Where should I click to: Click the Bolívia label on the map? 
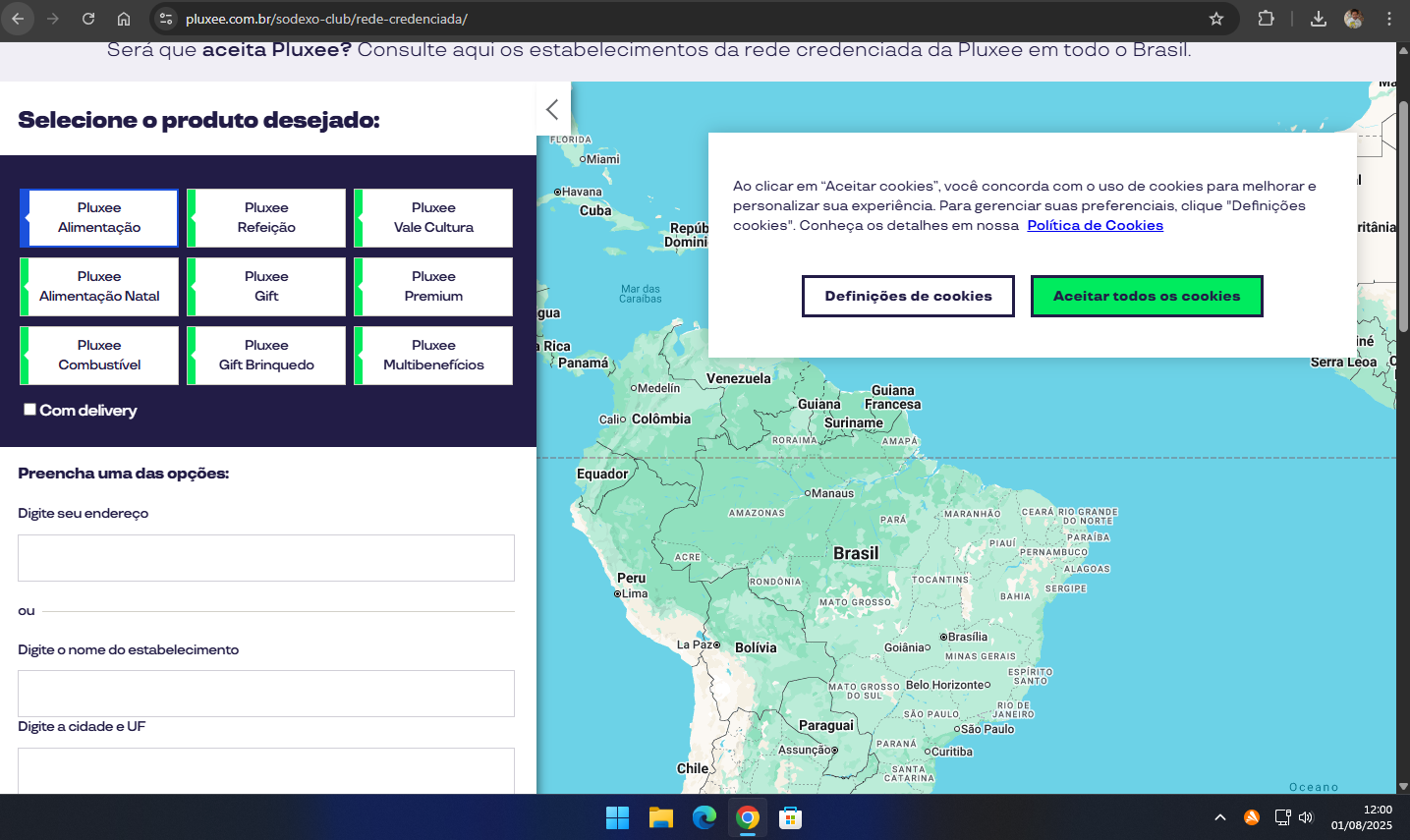(756, 647)
